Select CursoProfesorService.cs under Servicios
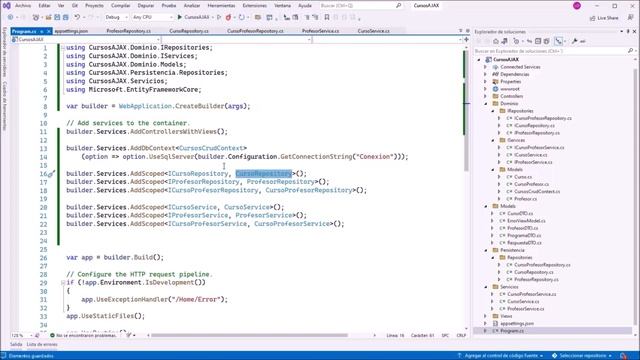Screen dimensions: 640x360 click(x=531, y=294)
